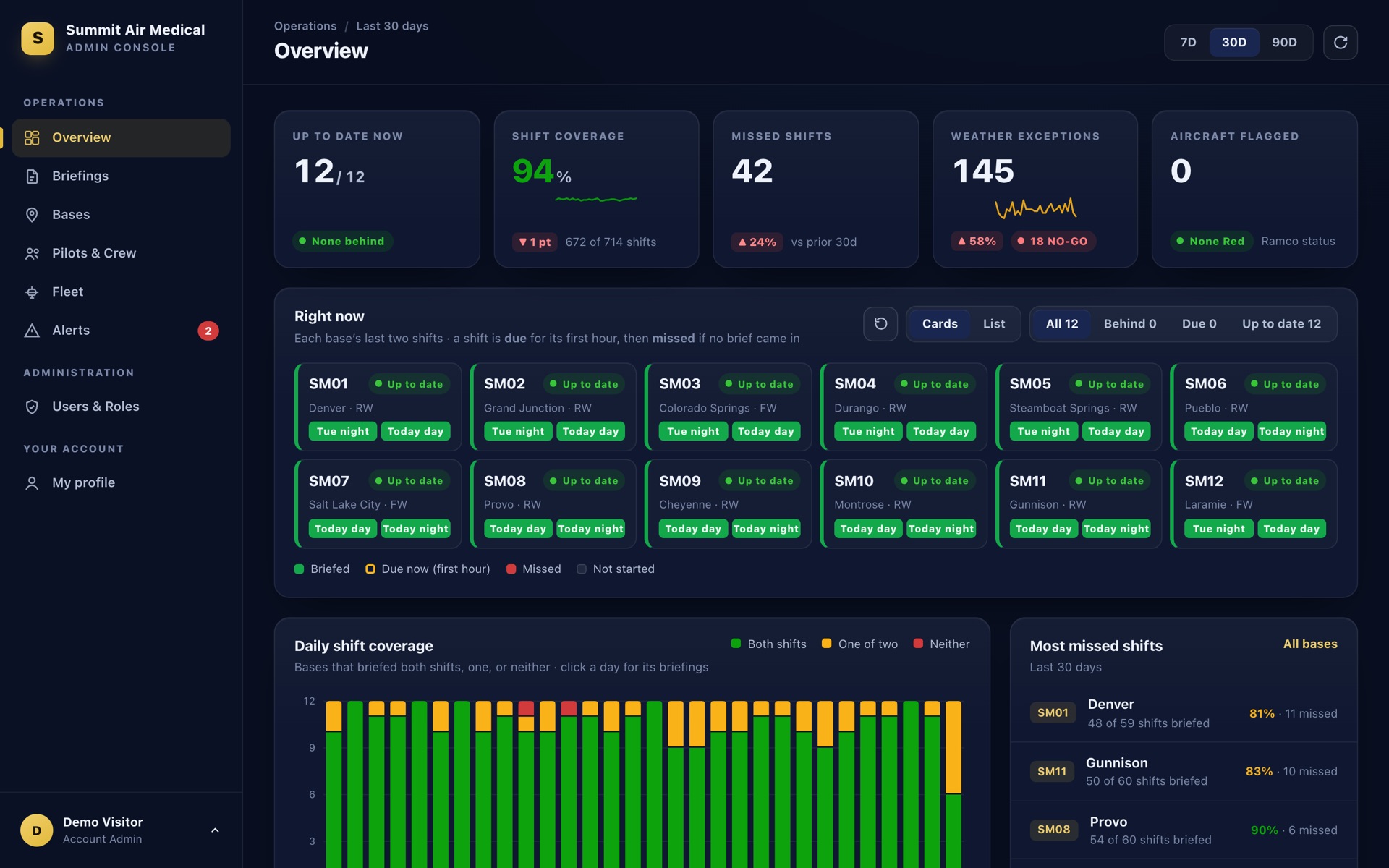This screenshot has height=868, width=1389.
Task: Click the red Alerts badge showing 2
Action: point(208,331)
